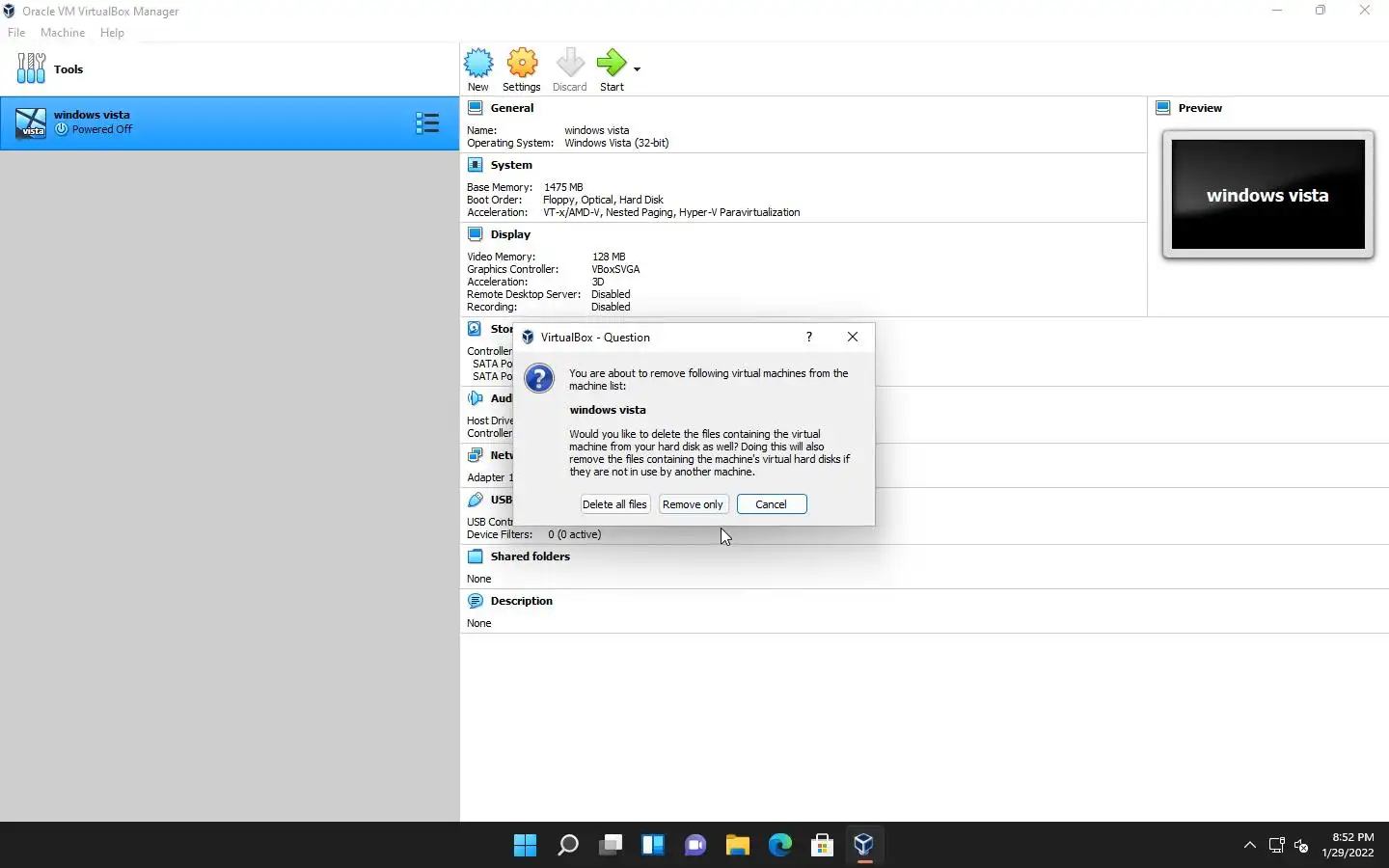Open the Start button dropdown arrow

pos(637,69)
